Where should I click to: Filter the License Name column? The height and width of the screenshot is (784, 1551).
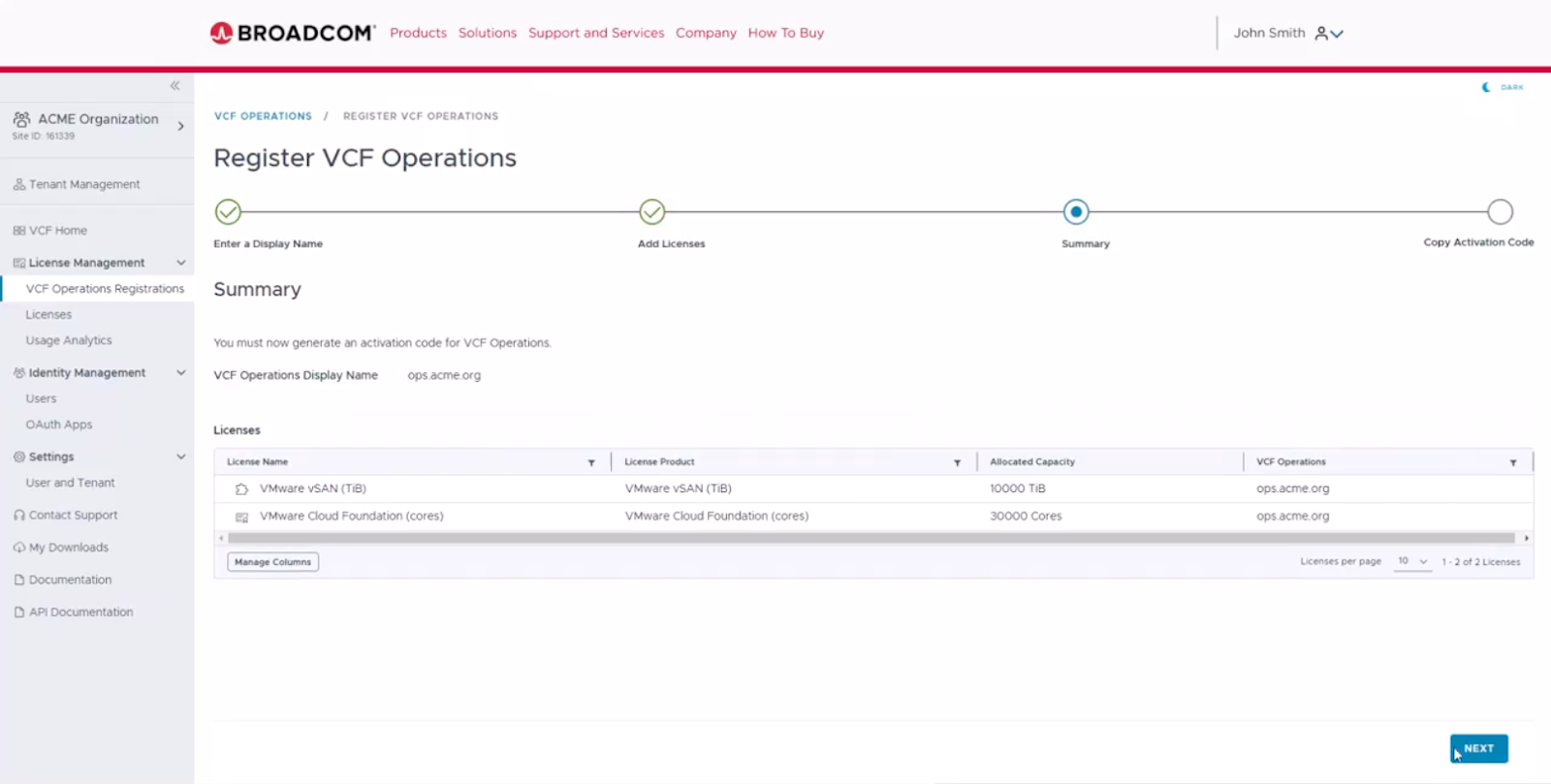tap(591, 463)
